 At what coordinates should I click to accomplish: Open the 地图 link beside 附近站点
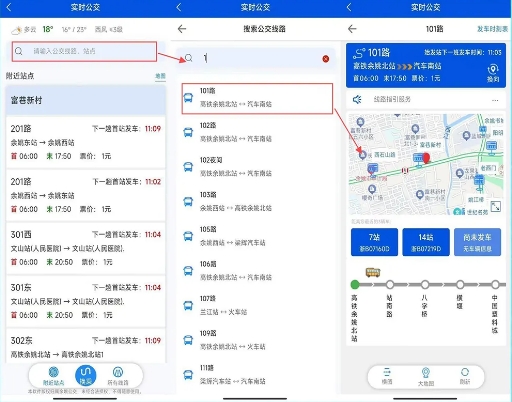click(160, 76)
